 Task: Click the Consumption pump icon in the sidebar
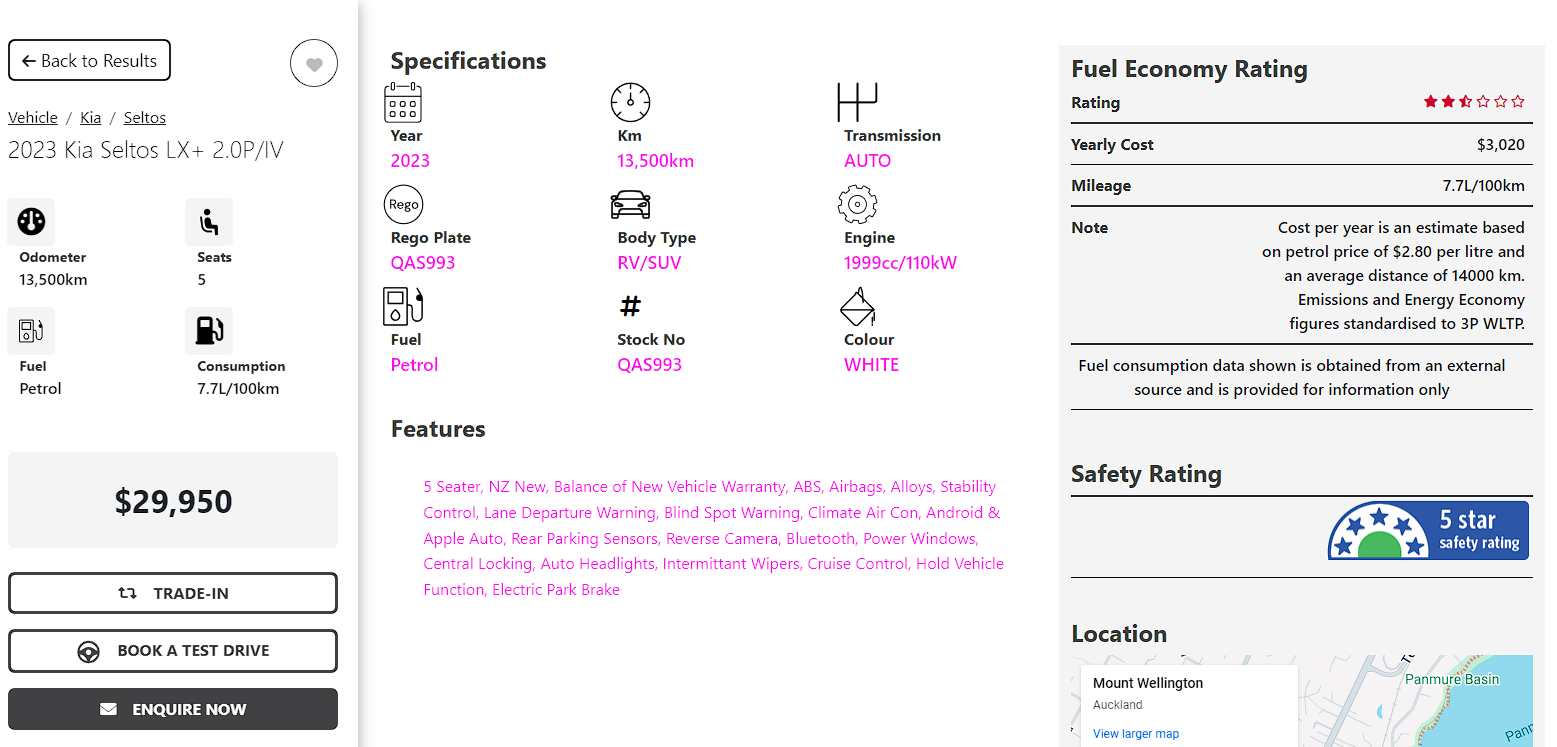tap(209, 331)
